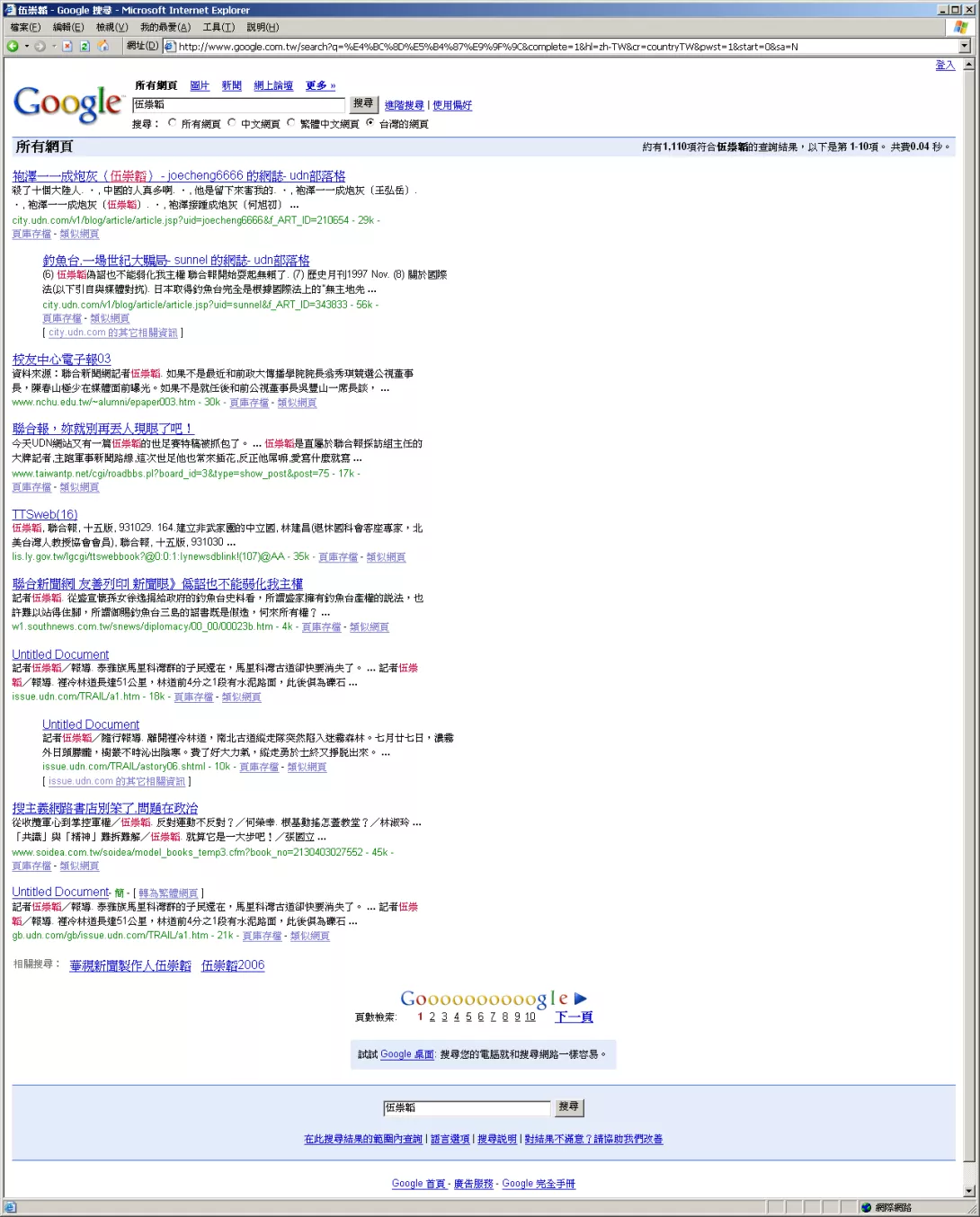
Task: Open the 更多 » link
Action: 320,85
